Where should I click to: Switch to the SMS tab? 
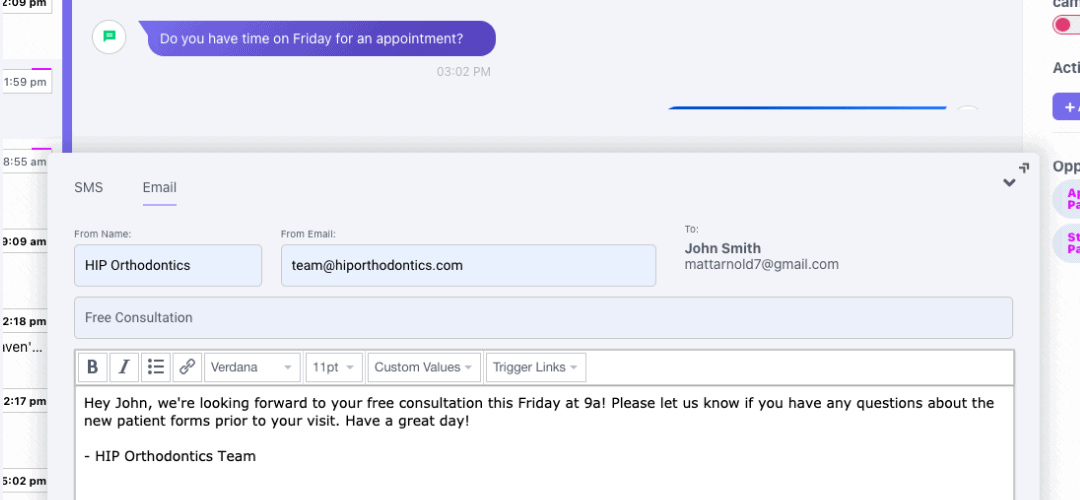(89, 187)
